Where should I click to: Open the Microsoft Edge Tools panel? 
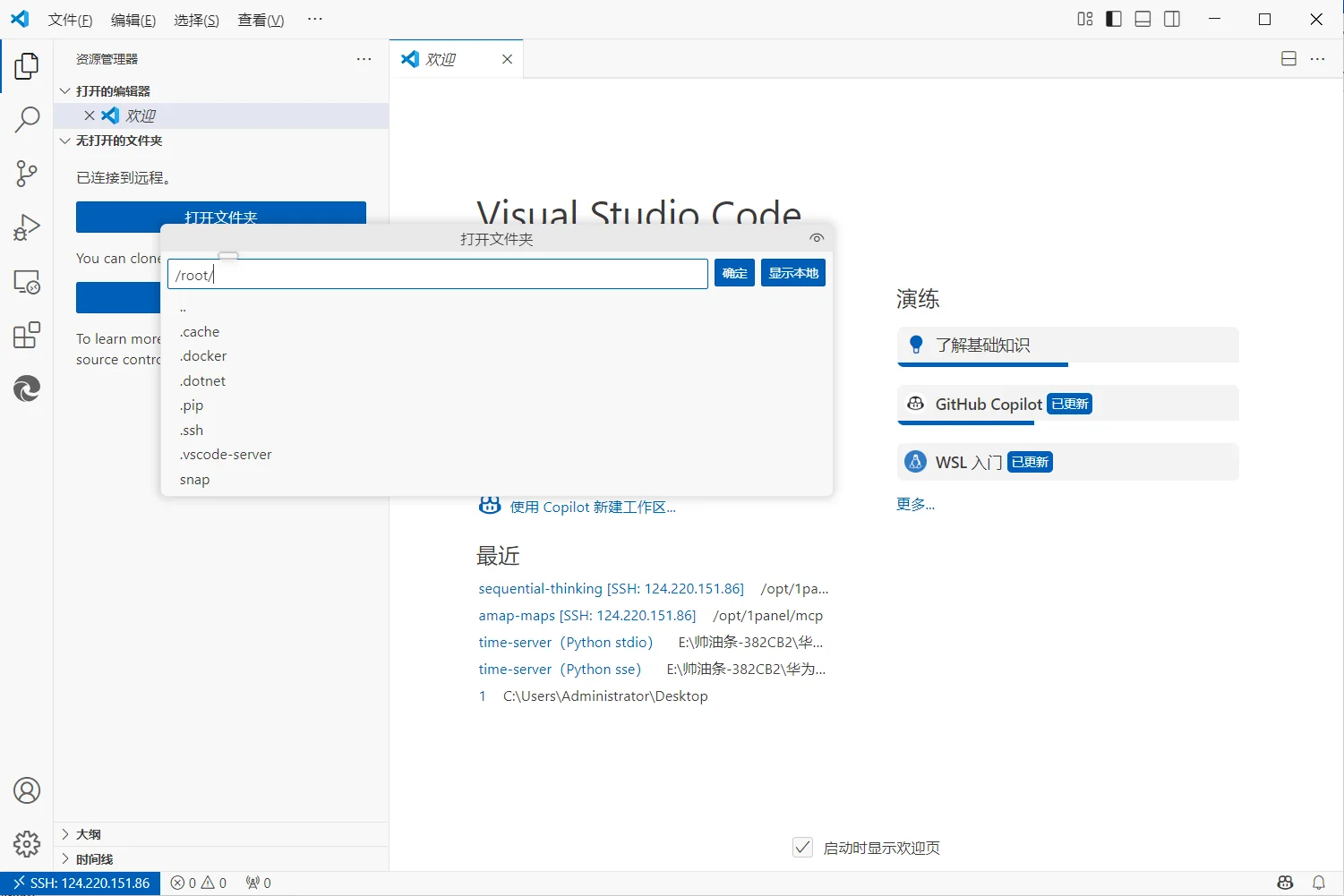coord(27,388)
